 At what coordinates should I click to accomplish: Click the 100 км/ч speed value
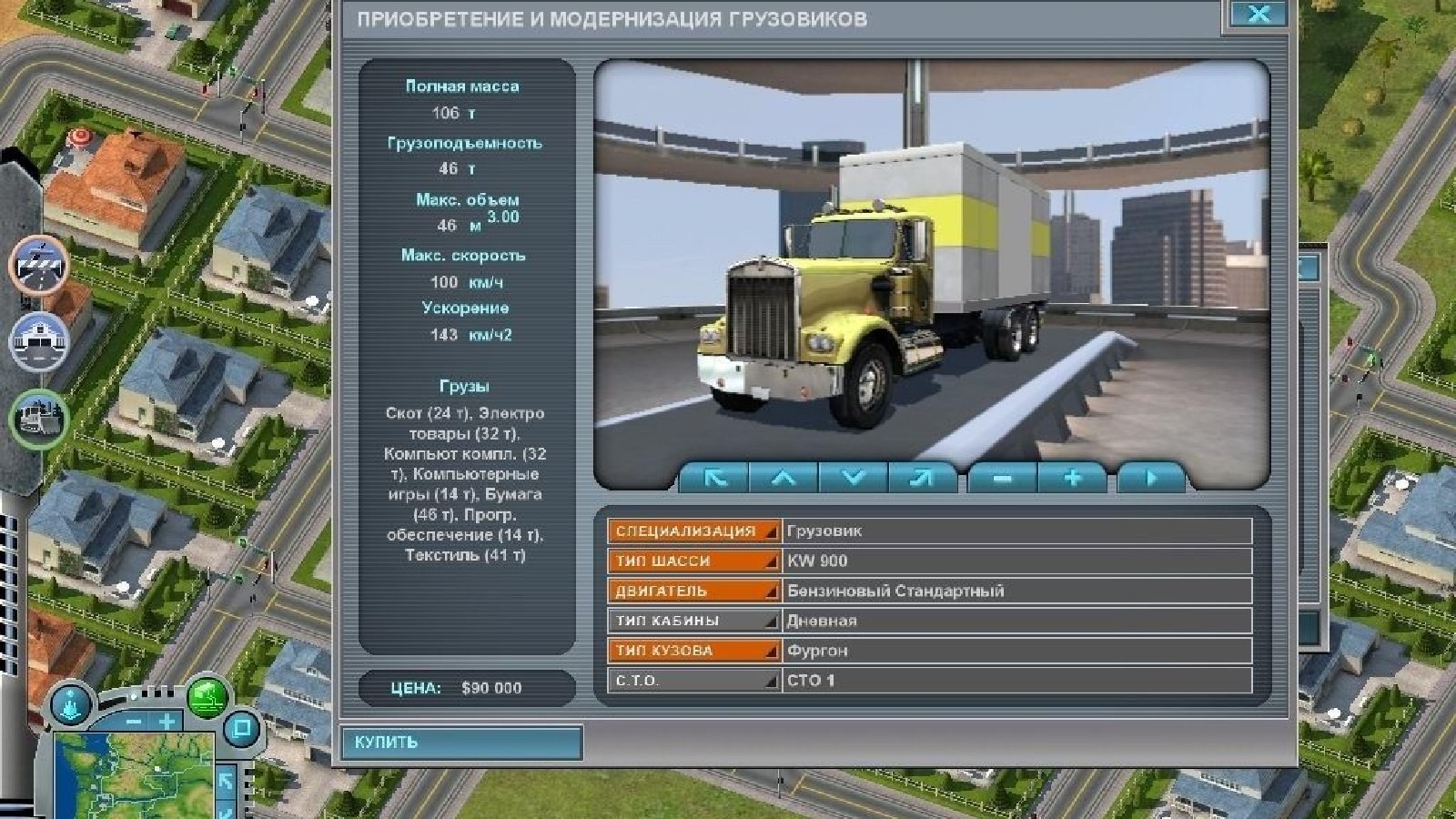pyautogui.click(x=467, y=282)
